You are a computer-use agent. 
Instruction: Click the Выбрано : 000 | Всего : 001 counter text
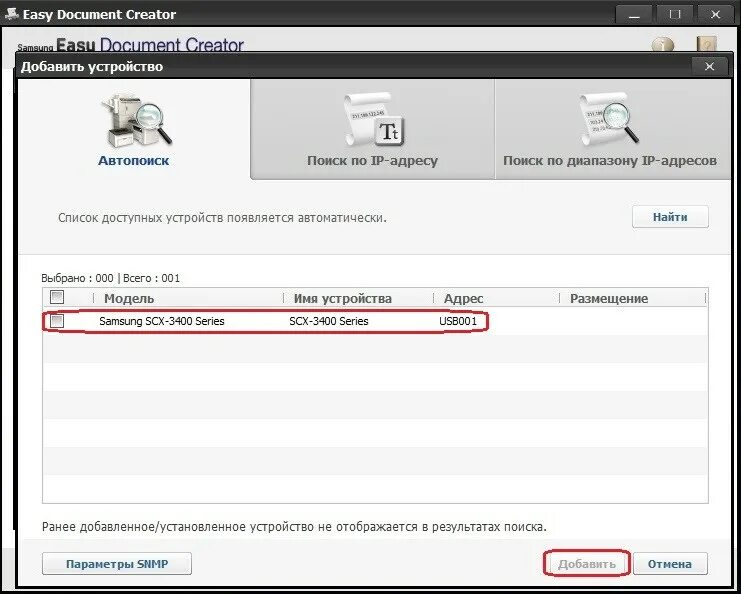tap(111, 278)
